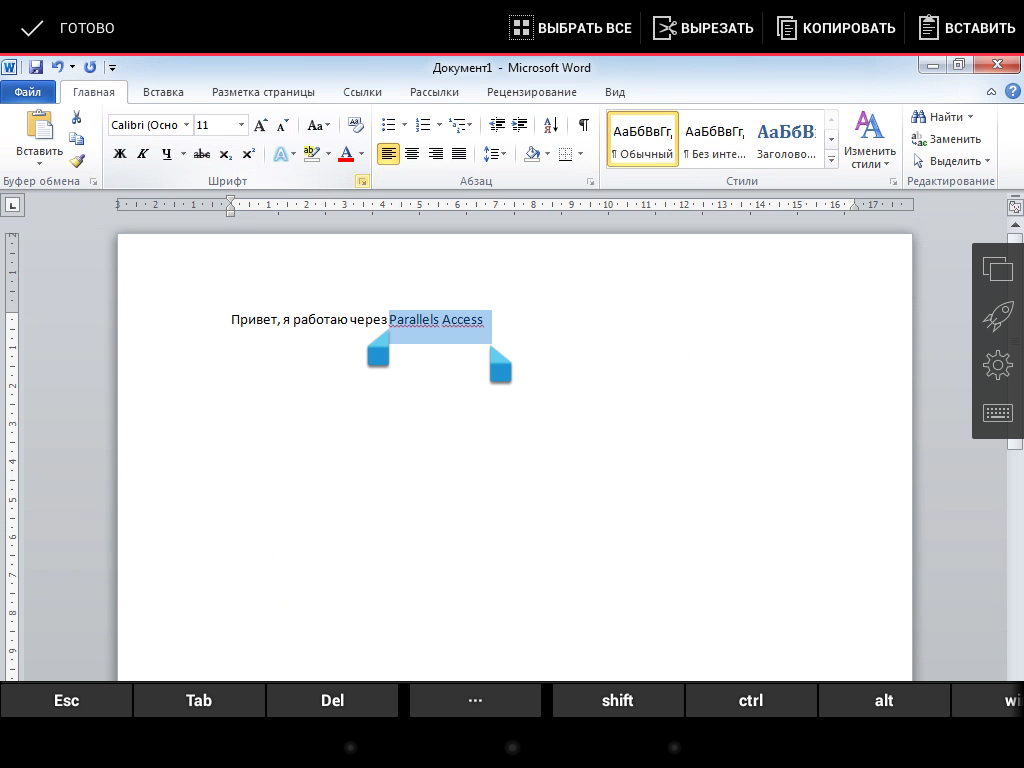Center the paragraph text
Viewport: 1024px width, 768px height.
412,154
